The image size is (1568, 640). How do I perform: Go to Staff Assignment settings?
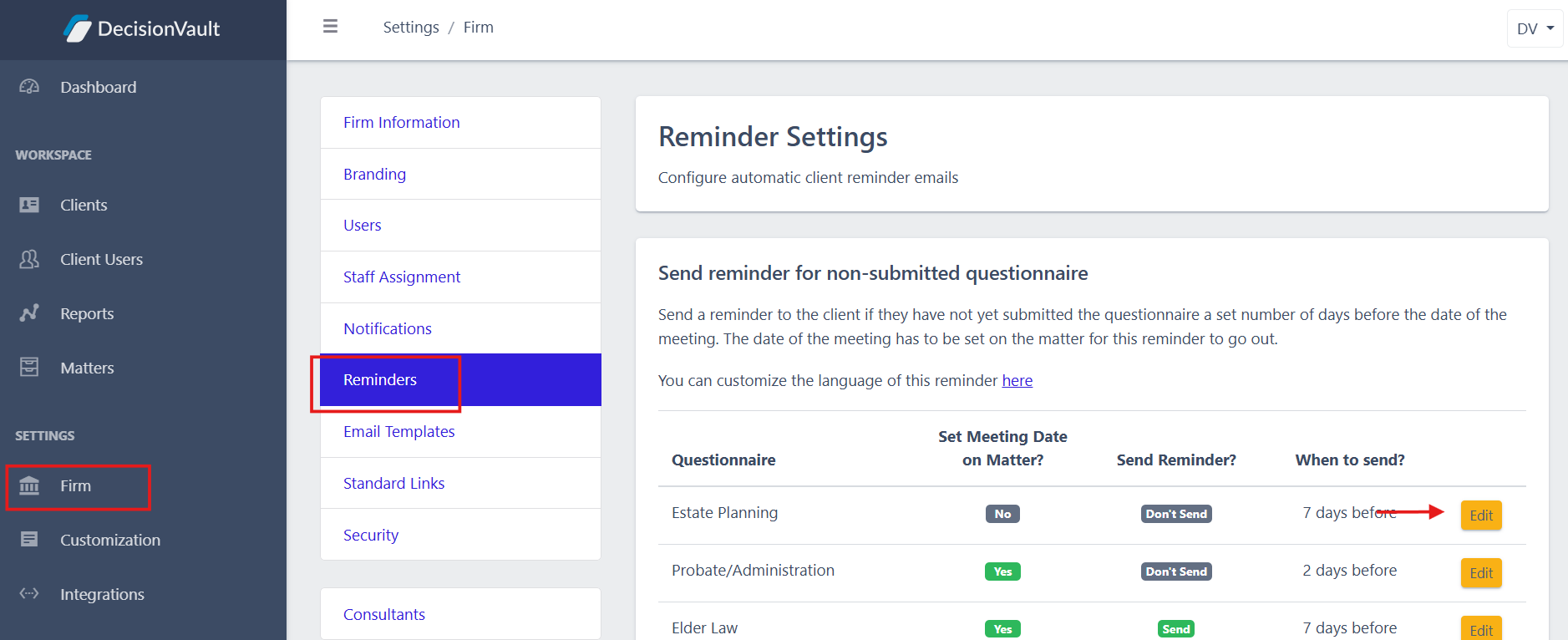pos(402,277)
